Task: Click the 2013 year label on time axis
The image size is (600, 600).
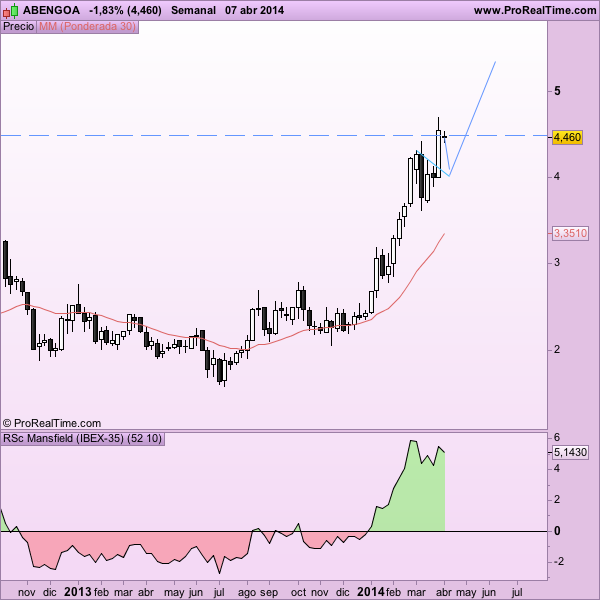Action: [x=78, y=592]
